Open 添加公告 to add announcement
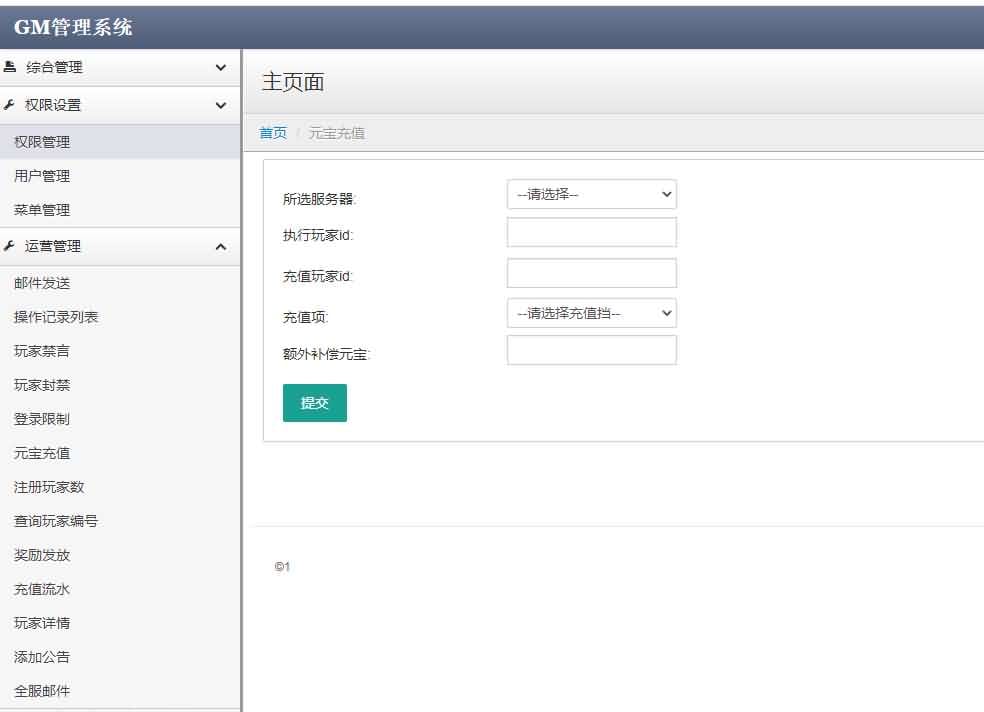This screenshot has height=712, width=984. [44, 656]
